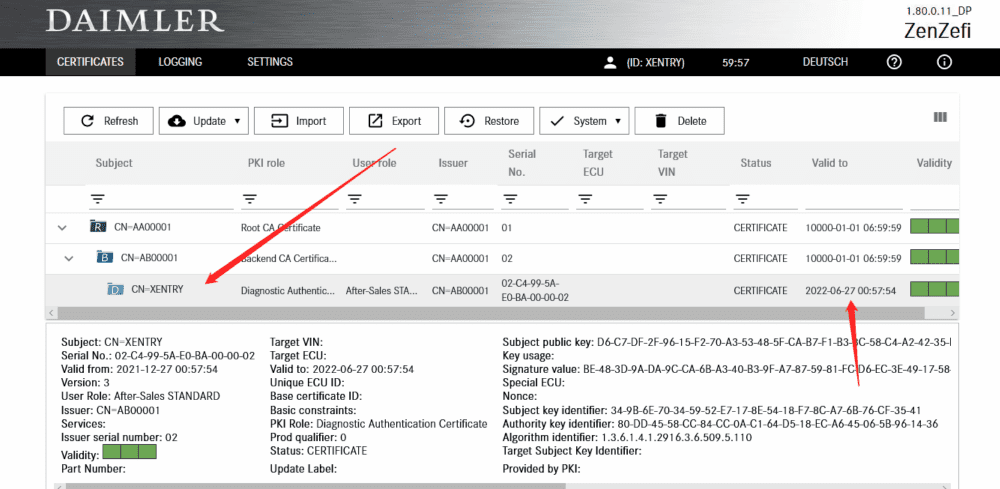
Task: Switch to the SETTINGS tab
Action: pyautogui.click(x=270, y=62)
